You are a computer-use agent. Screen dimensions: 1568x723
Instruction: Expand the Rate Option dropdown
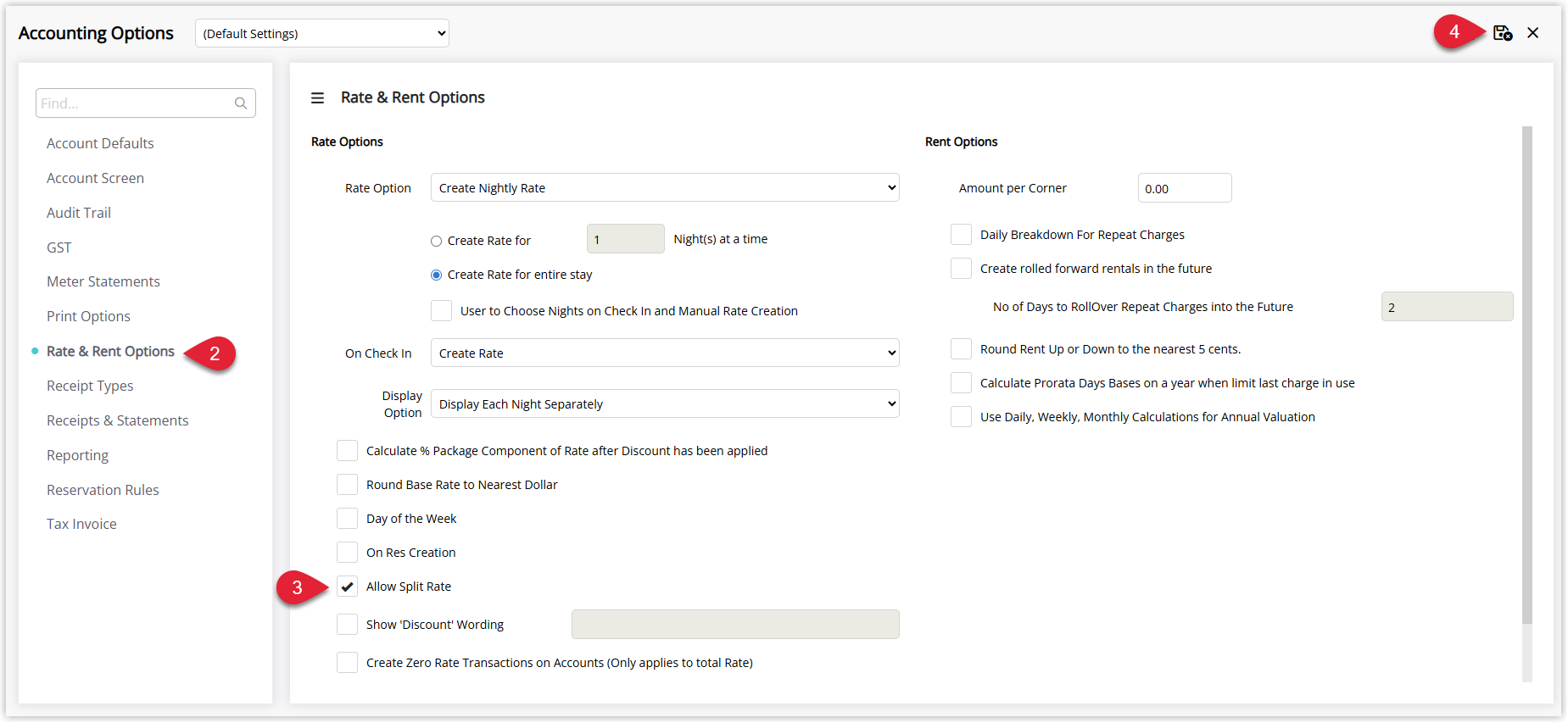(x=665, y=188)
